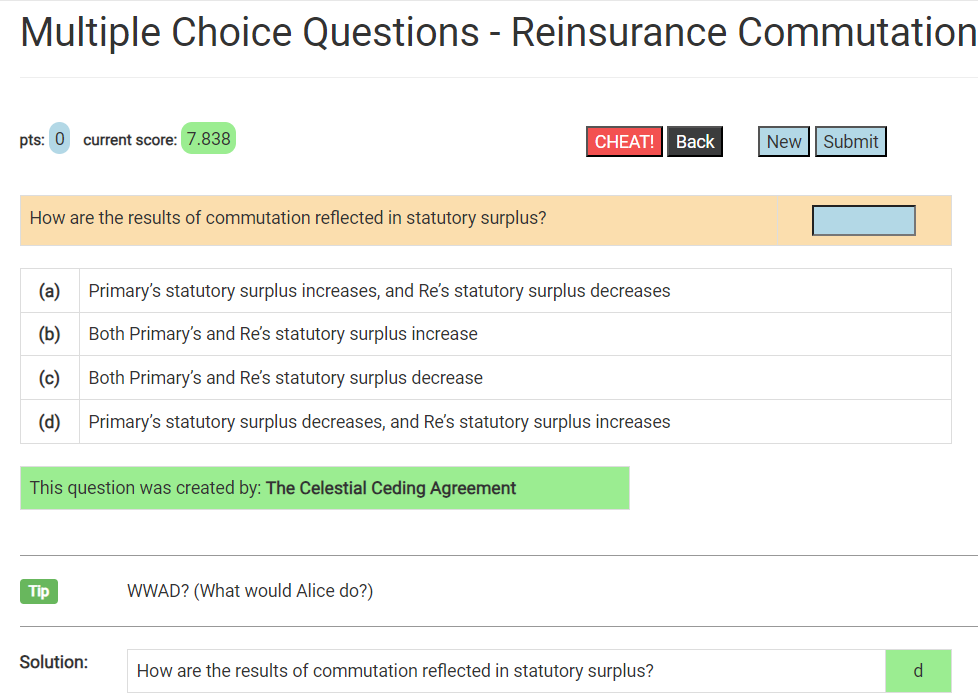Submit the answer
This screenshot has height=697, width=978.
point(850,142)
